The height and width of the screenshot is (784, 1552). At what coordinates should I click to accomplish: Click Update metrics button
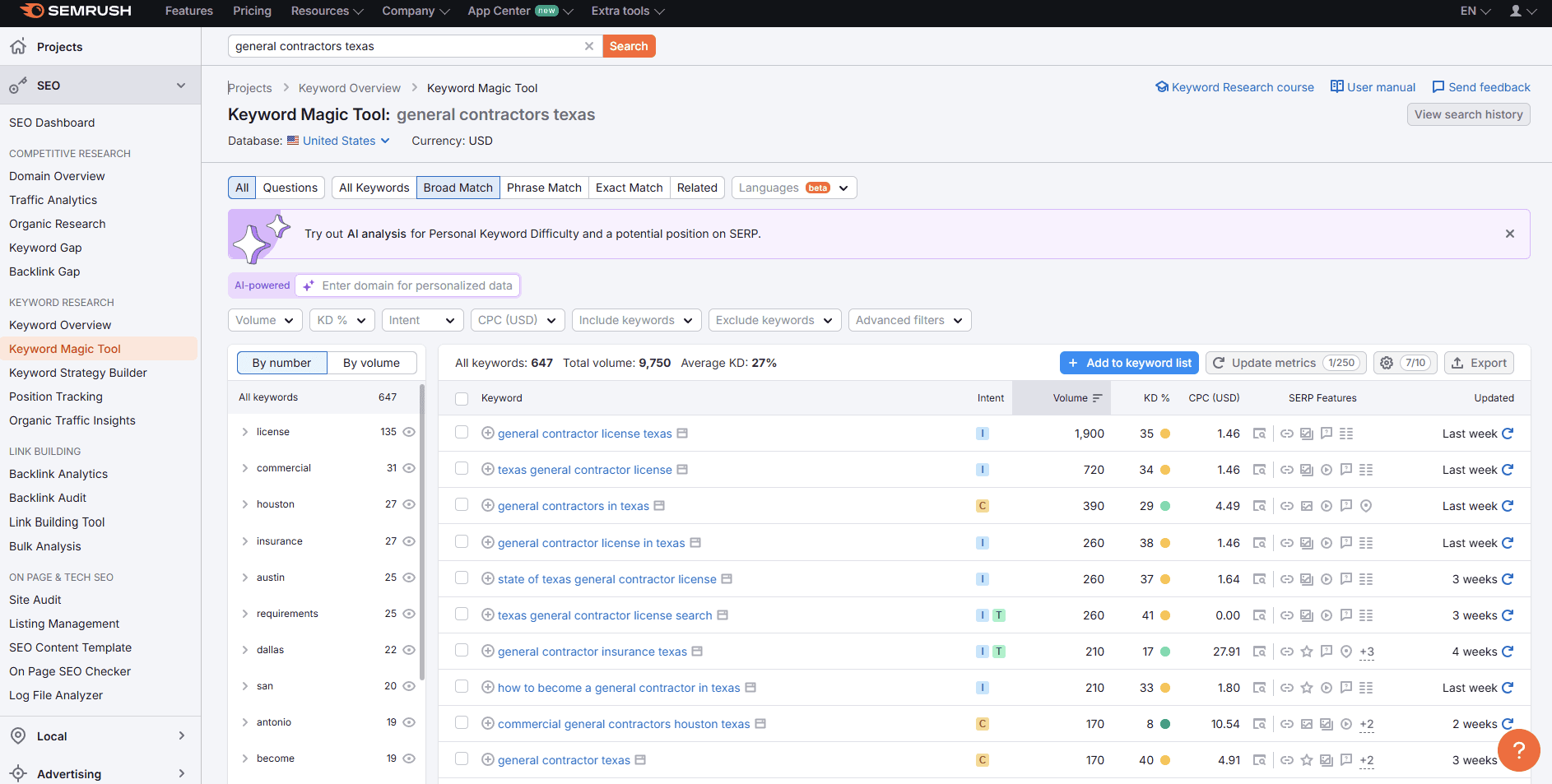[x=1286, y=363]
